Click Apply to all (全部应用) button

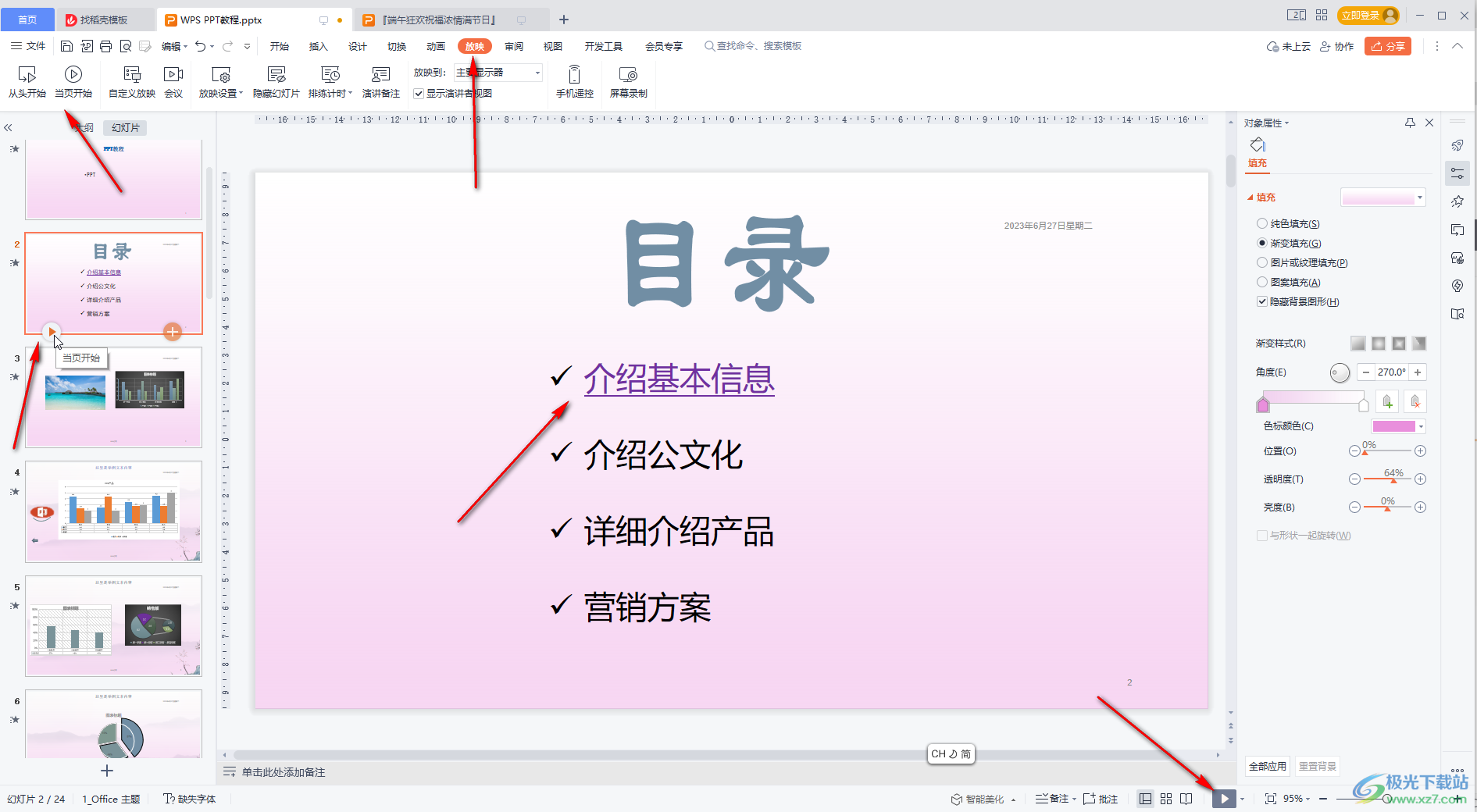coord(1268,766)
